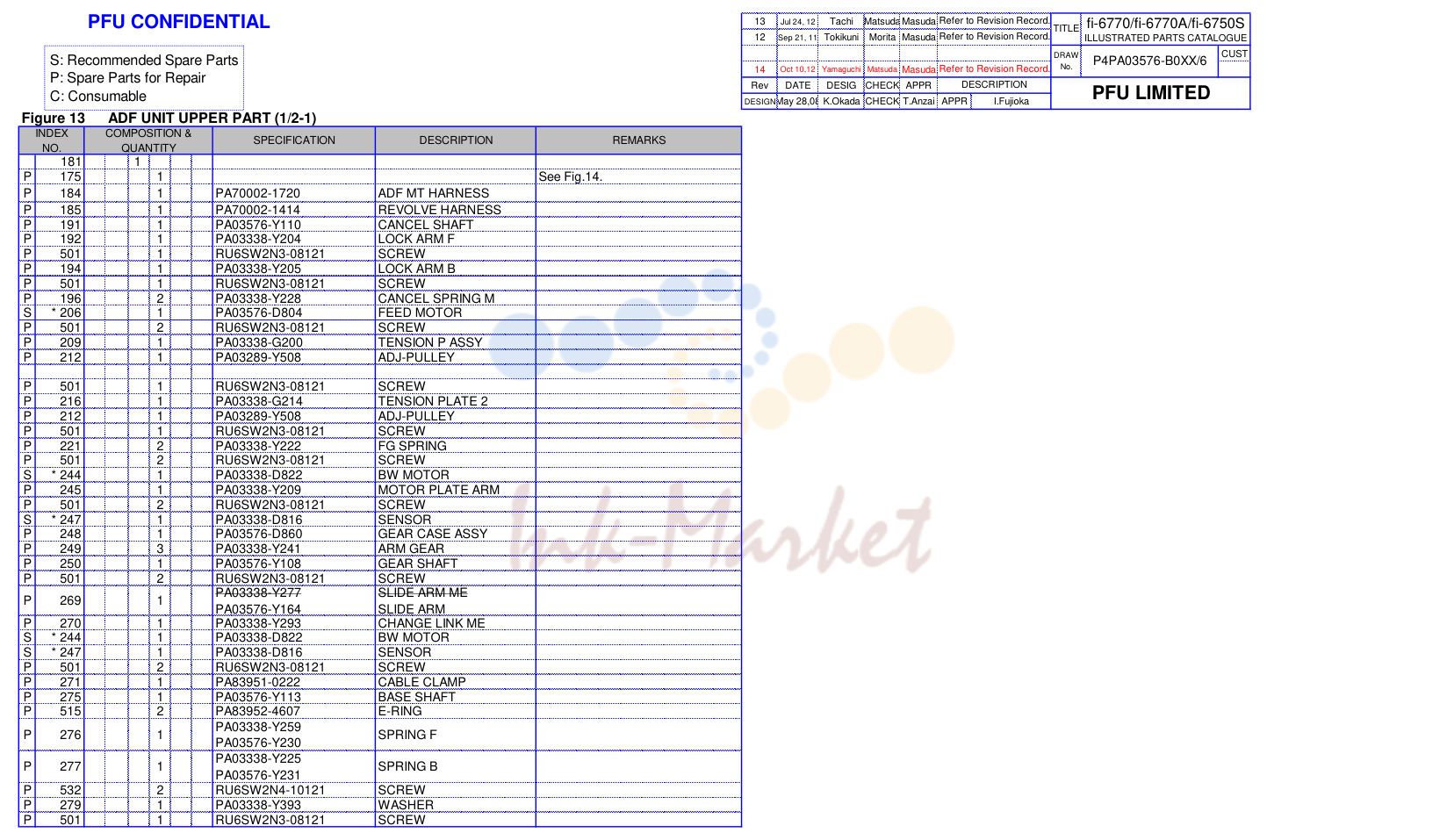Click revision number 14 in red
The width and height of the screenshot is (1447, 840).
[x=759, y=69]
